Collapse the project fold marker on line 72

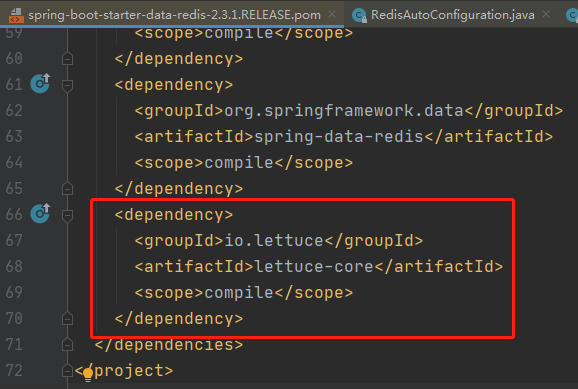67,371
